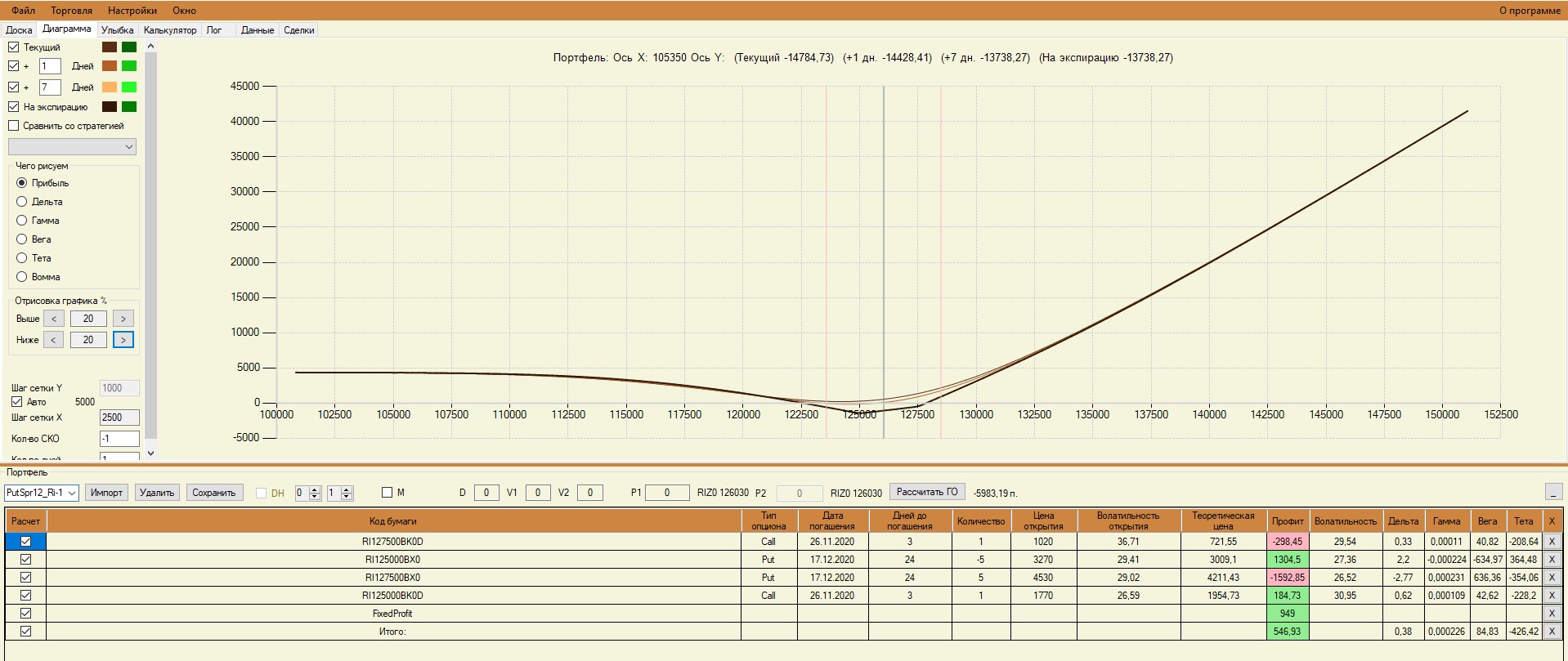
Task: Click the days input field showing 7
Action: point(50,87)
